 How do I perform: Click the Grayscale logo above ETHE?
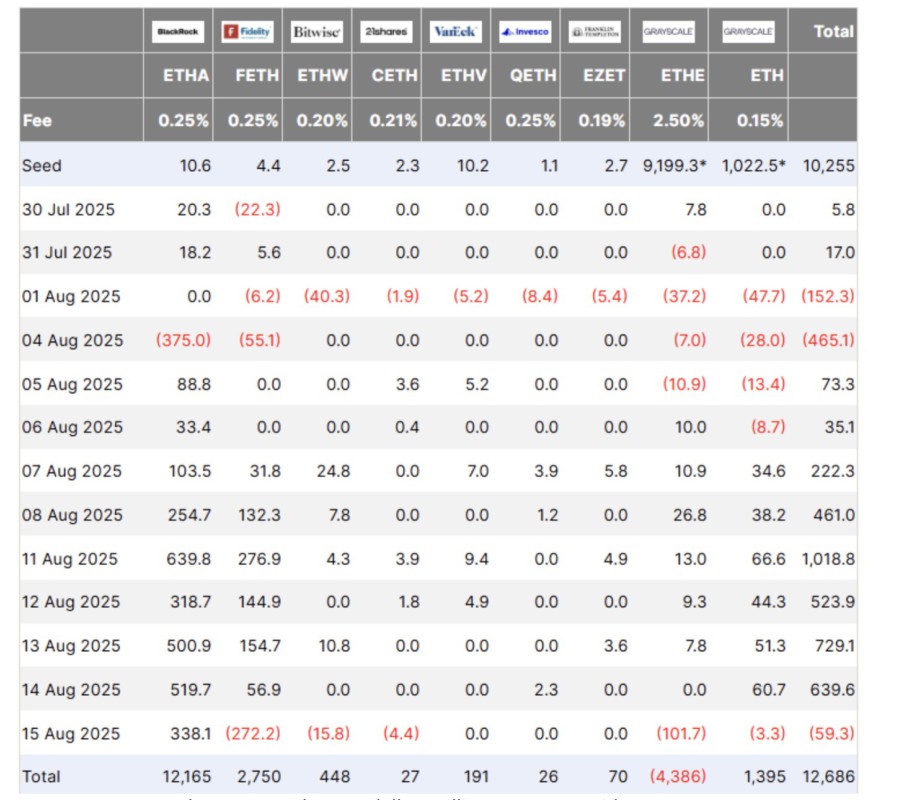668,32
